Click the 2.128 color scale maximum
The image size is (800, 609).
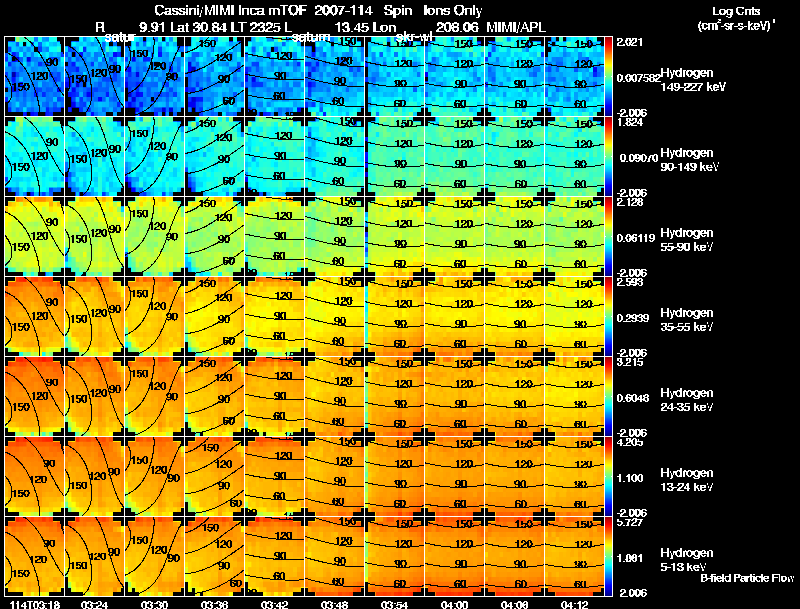[x=629, y=202]
